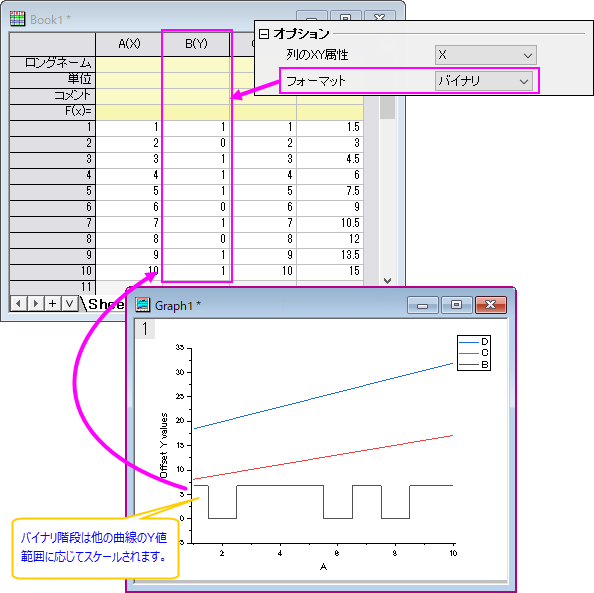Switch to the Sheet1 tab
This screenshot has width=594, height=593.
coord(106,304)
